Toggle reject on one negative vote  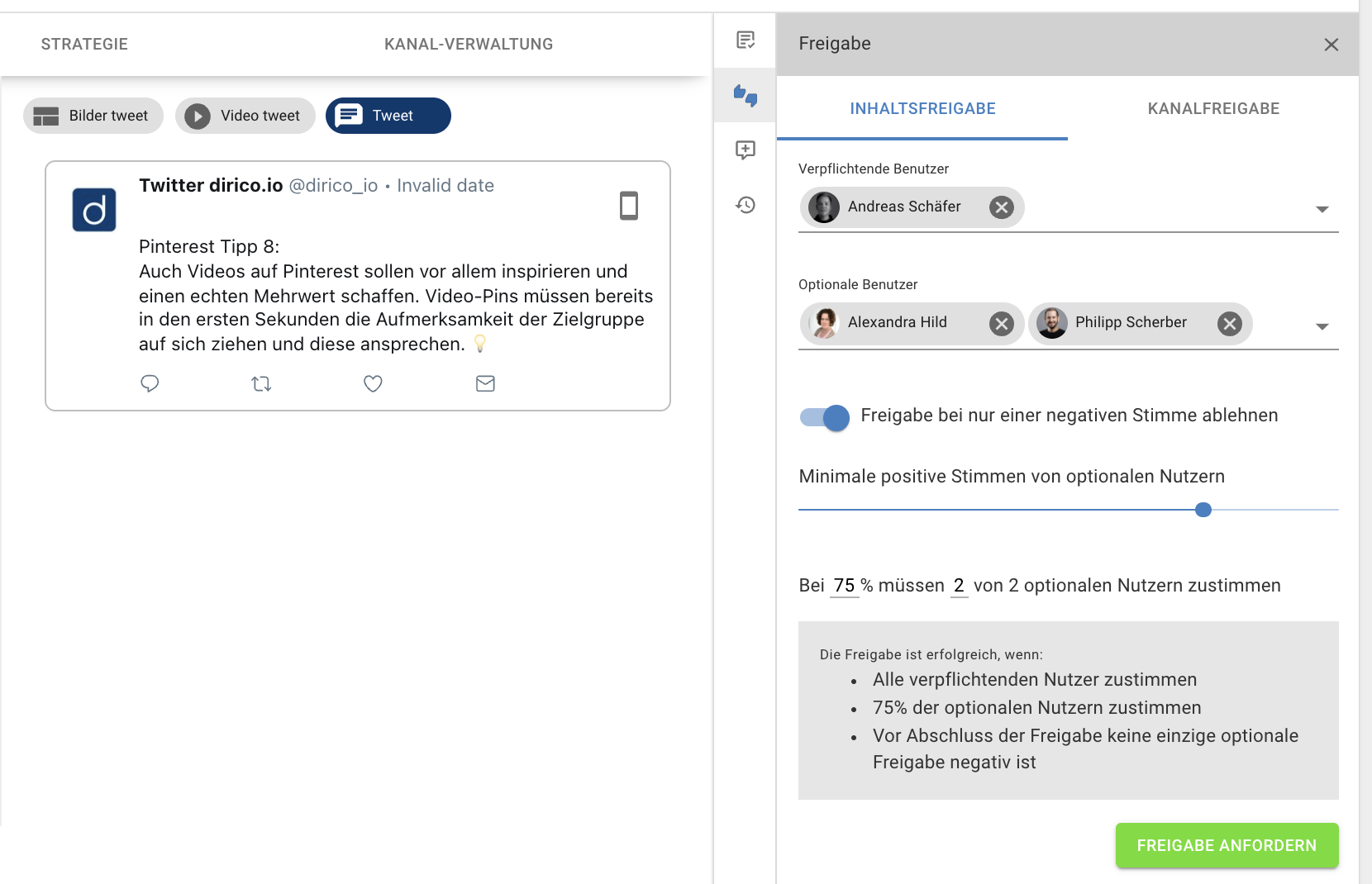825,417
